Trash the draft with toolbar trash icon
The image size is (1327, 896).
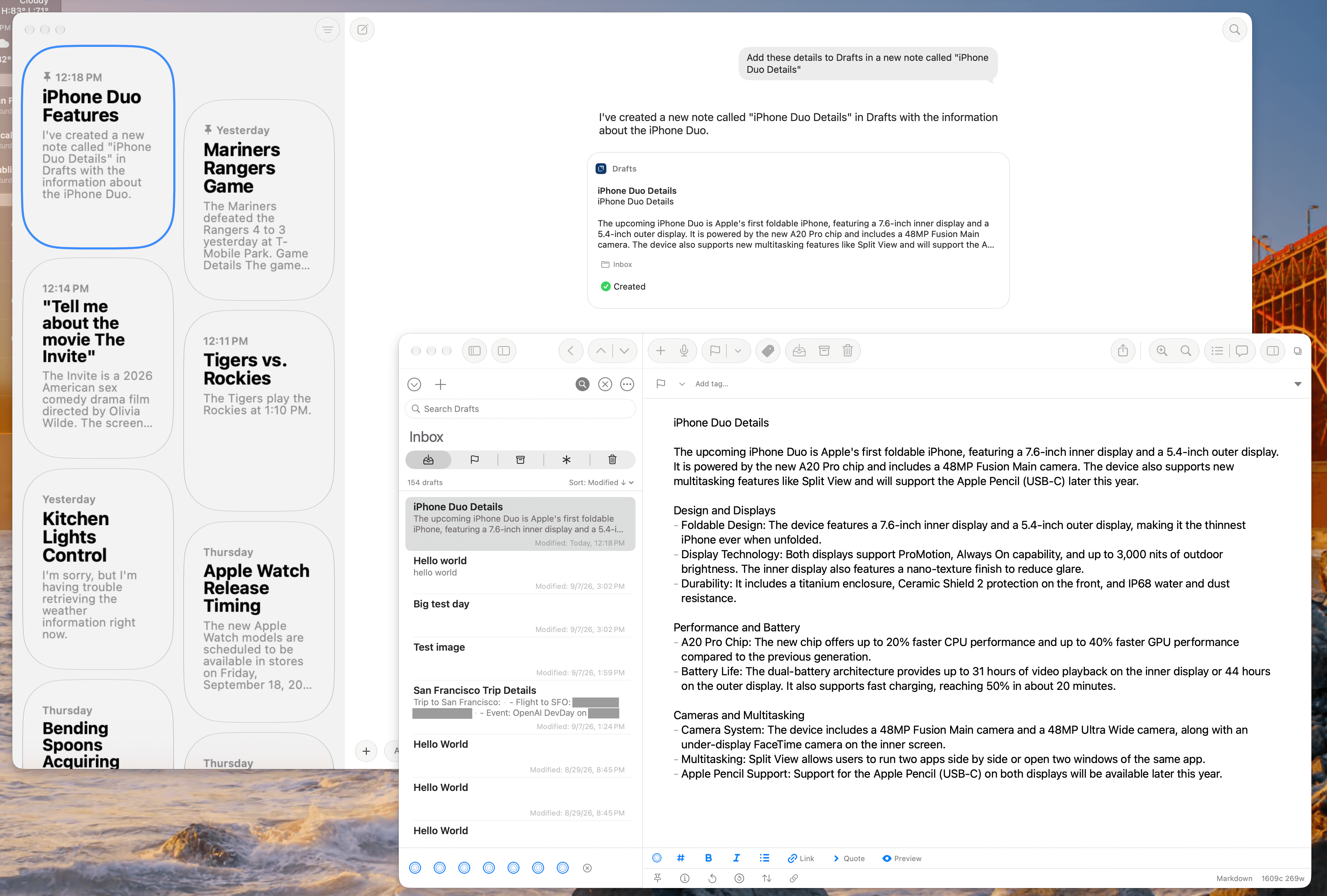(848, 351)
